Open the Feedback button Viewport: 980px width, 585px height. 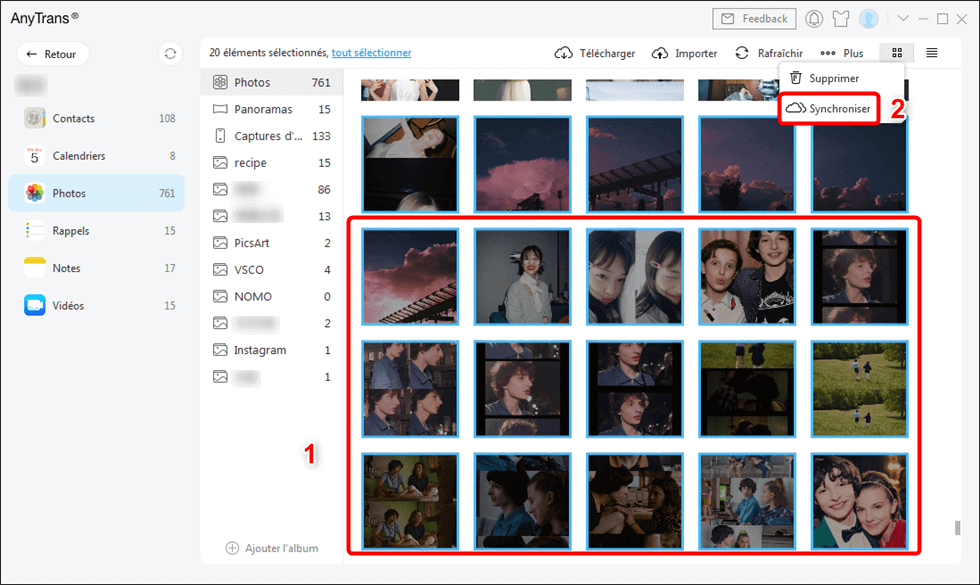[754, 19]
